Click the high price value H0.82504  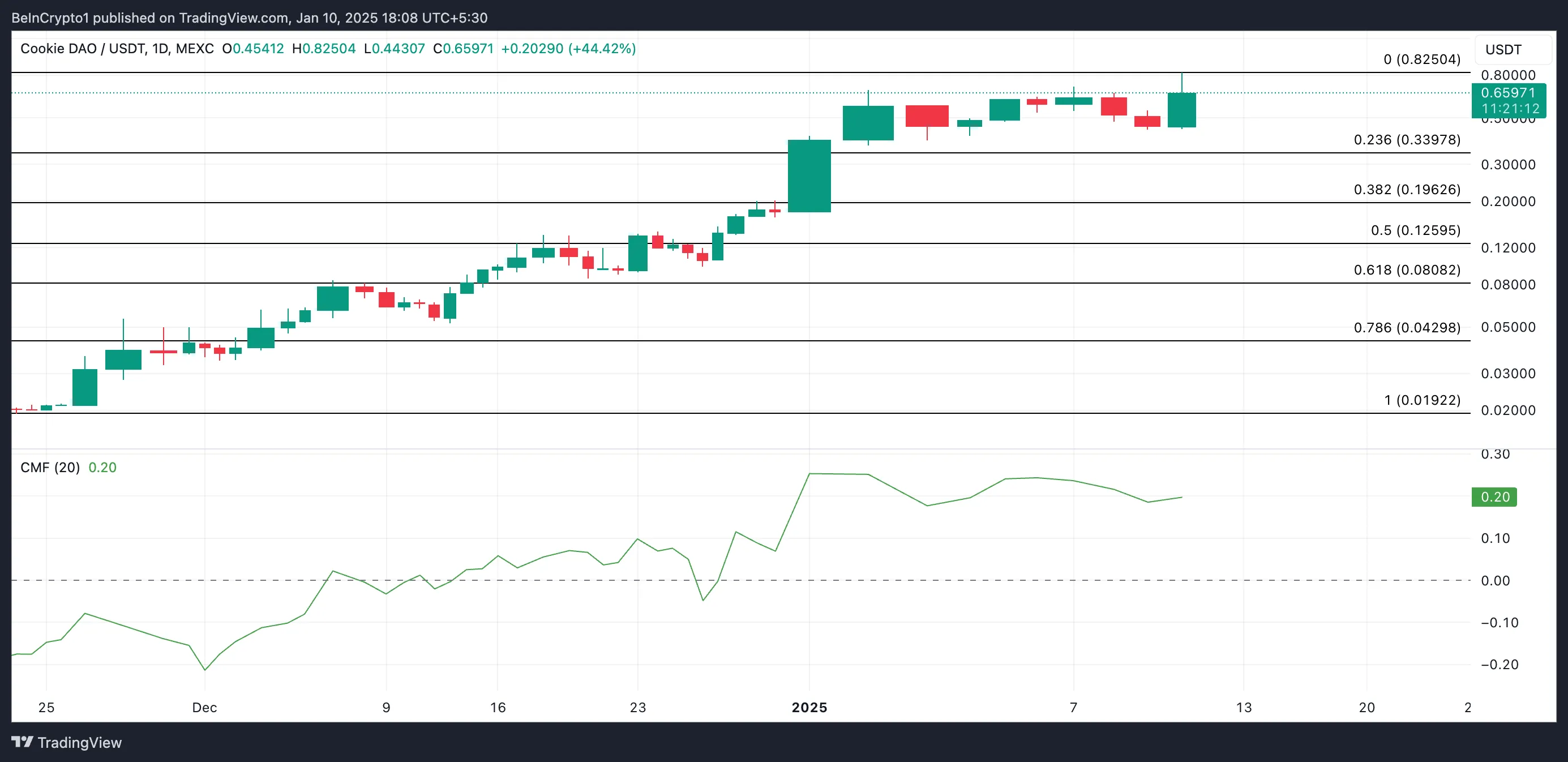click(x=324, y=49)
